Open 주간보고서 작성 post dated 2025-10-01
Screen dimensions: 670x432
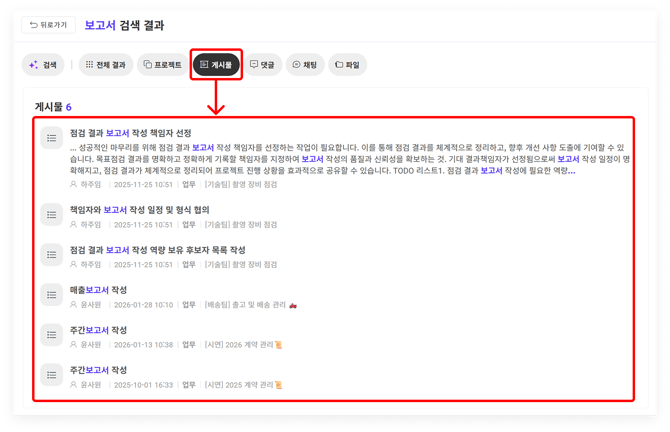(98, 370)
